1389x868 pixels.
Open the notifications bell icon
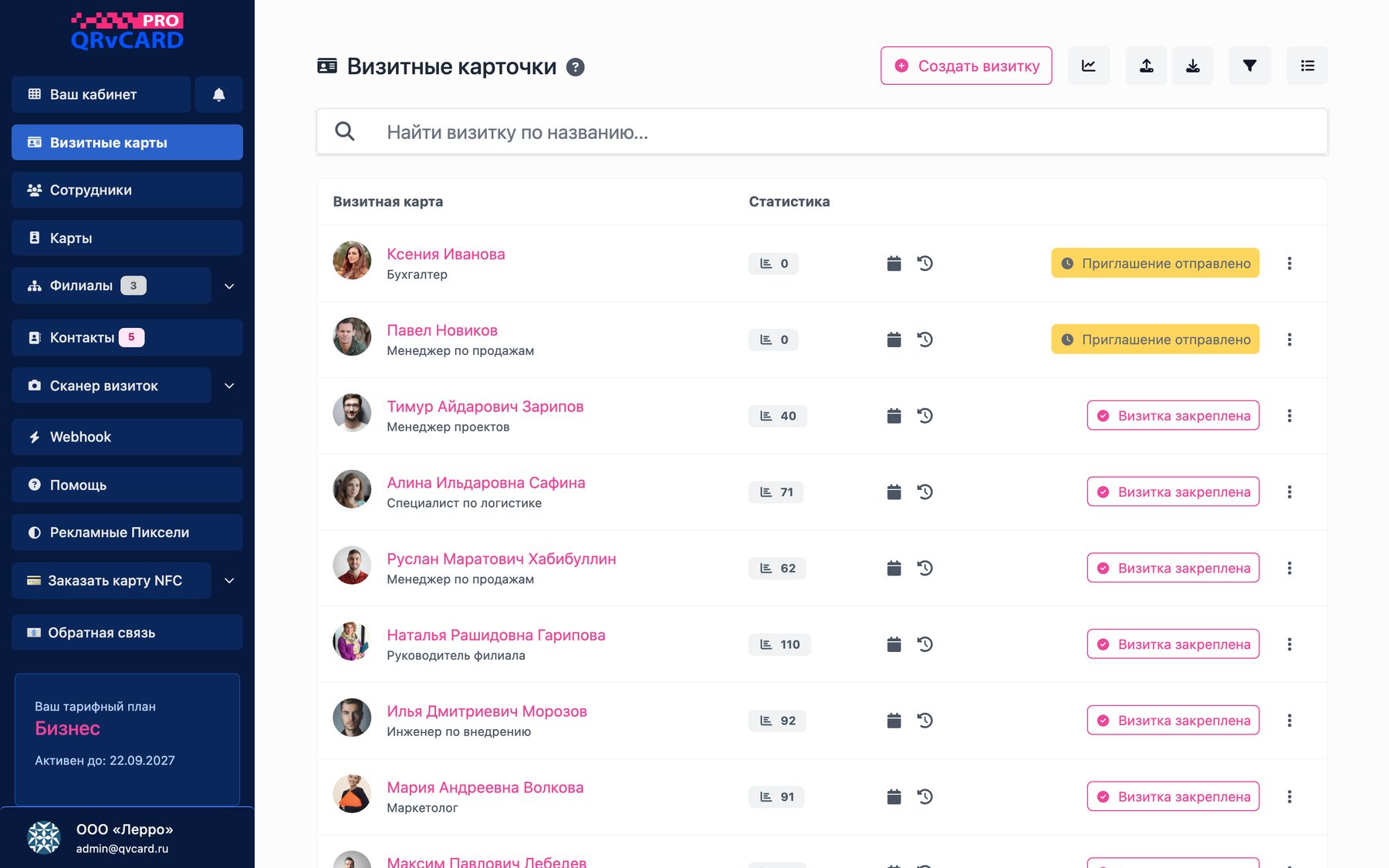click(x=219, y=94)
